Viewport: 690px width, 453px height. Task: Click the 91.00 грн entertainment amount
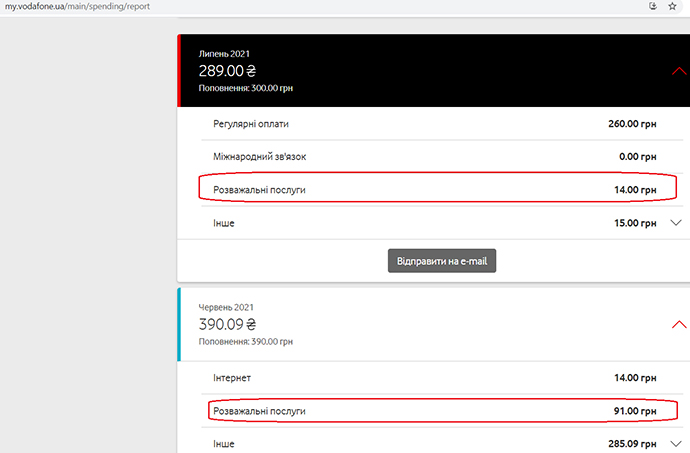tap(634, 411)
